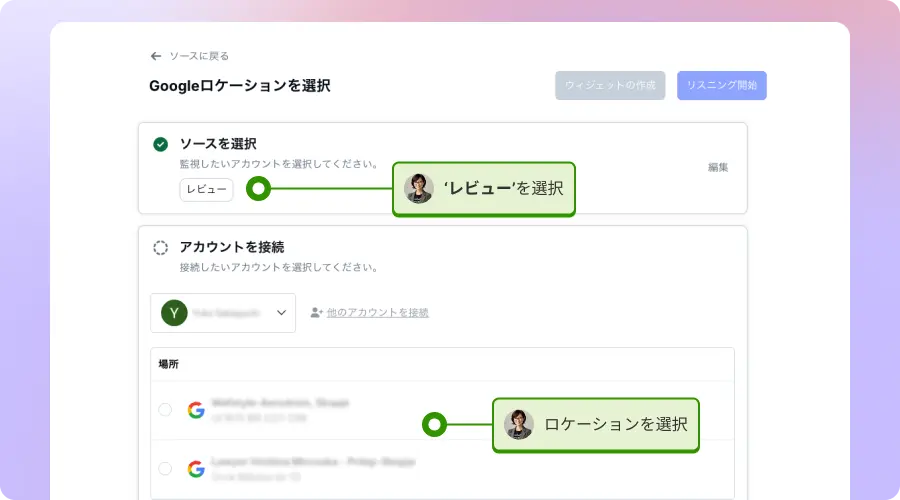This screenshot has width=900, height=500.
Task: Click the 場所 column header
Action: pos(168,365)
